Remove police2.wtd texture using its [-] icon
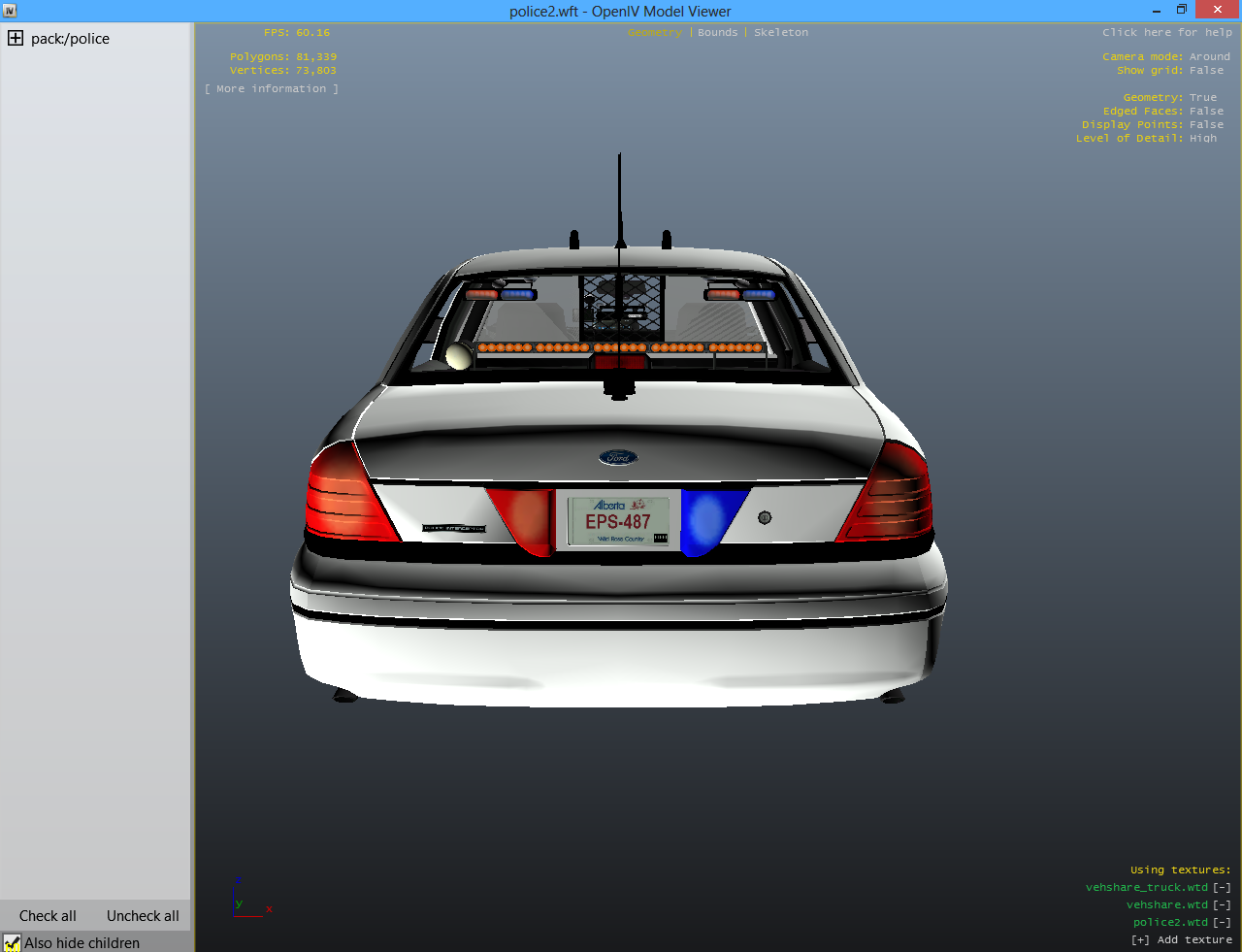Screen dimensions: 1242x952 click(1222, 922)
